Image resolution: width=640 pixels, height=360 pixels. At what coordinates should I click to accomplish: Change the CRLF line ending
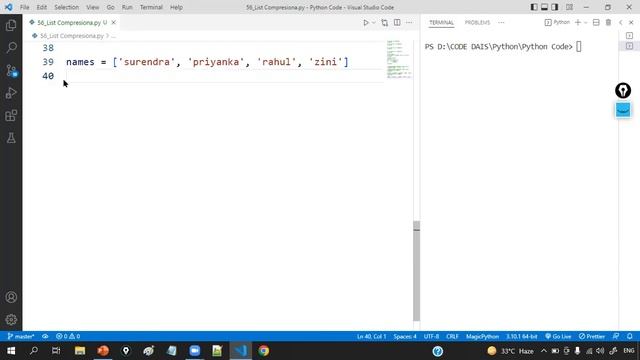pyautogui.click(x=452, y=336)
